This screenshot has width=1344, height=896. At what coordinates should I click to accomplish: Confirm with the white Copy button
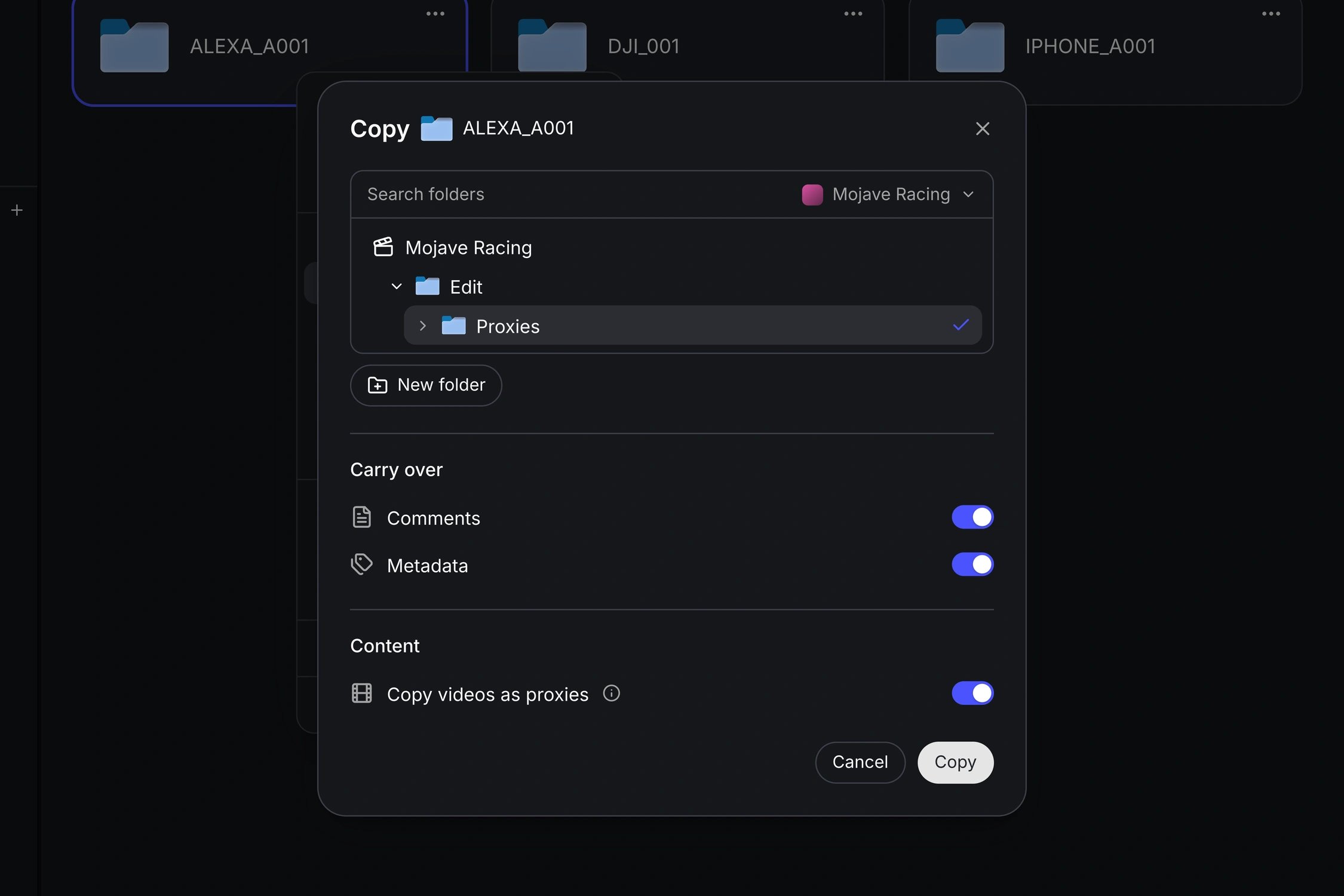click(955, 762)
